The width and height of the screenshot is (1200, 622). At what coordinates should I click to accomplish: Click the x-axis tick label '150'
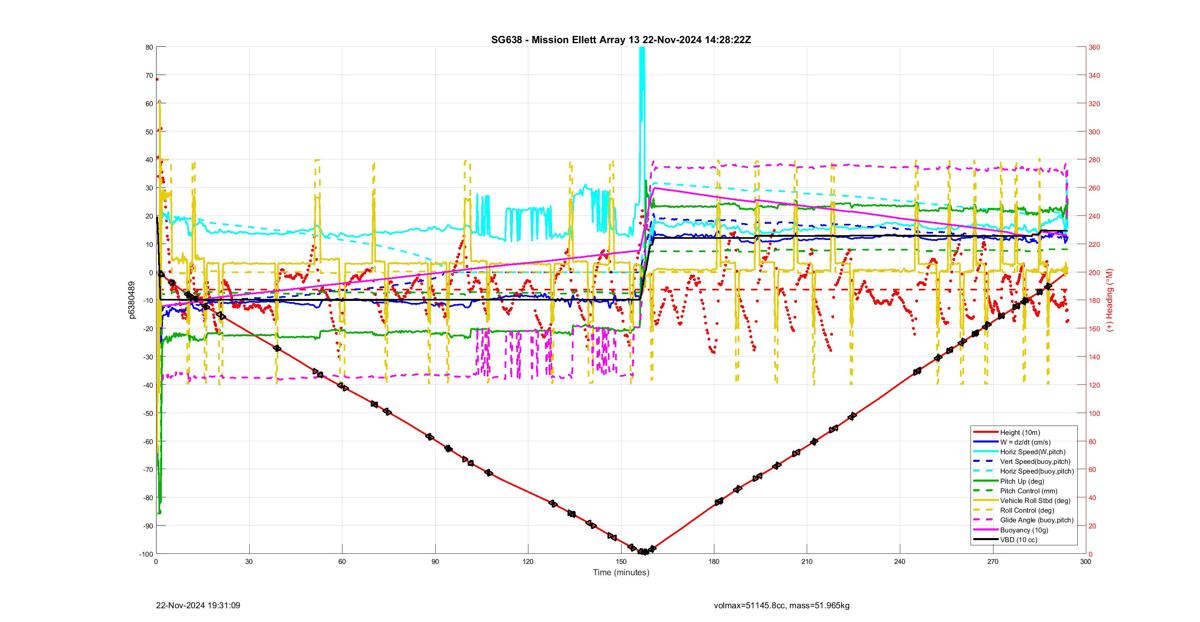point(621,562)
